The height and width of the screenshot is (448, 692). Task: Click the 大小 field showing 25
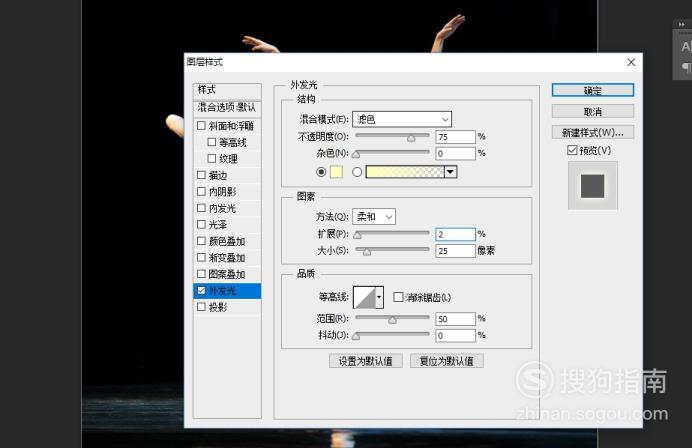455,251
